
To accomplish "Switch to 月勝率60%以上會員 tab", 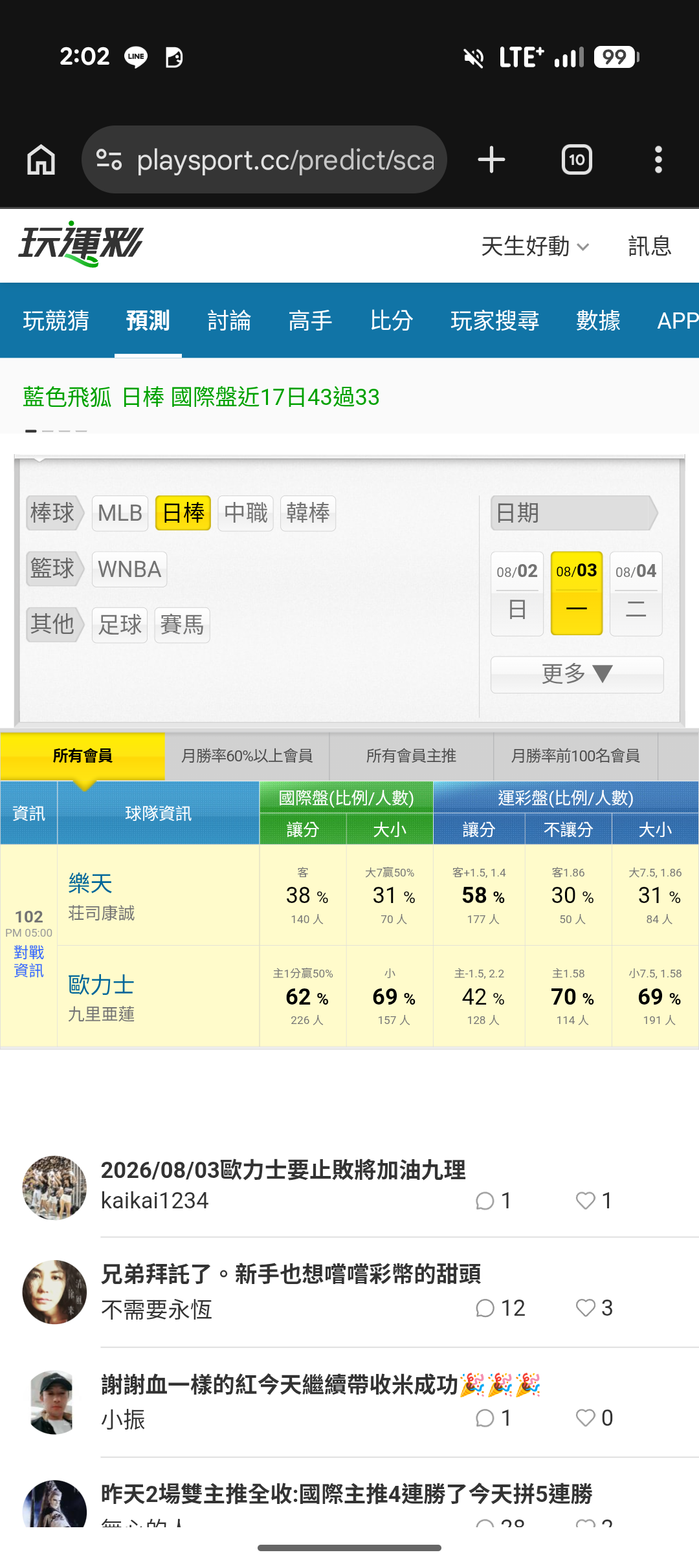I will coord(247,756).
